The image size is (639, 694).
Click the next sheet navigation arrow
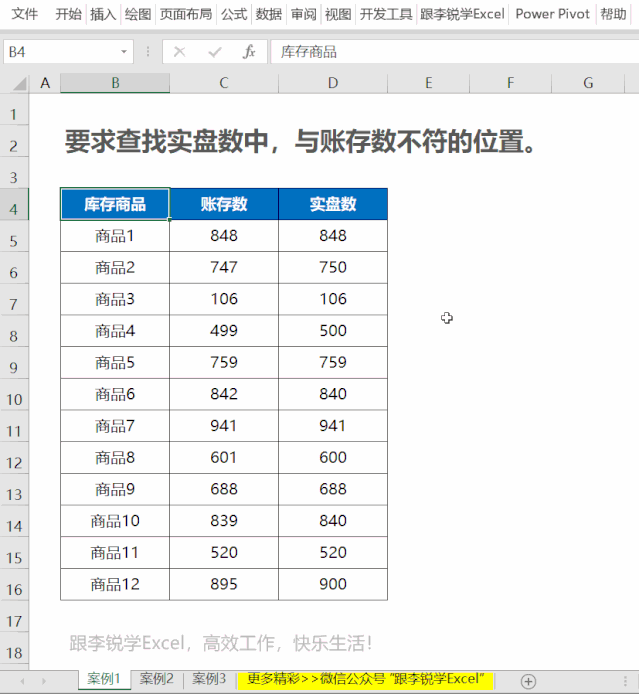point(44,681)
